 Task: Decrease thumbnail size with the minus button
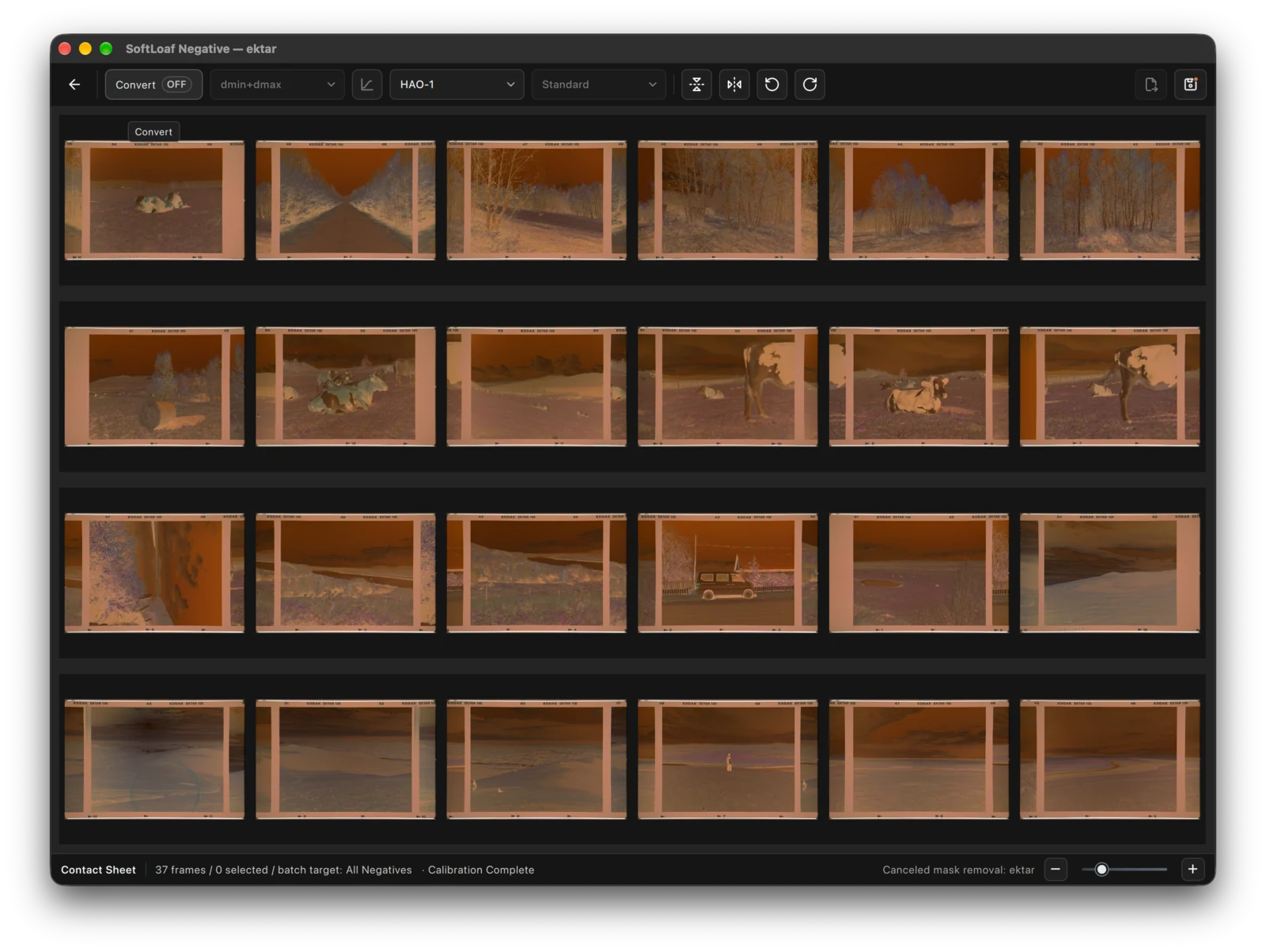coord(1056,869)
